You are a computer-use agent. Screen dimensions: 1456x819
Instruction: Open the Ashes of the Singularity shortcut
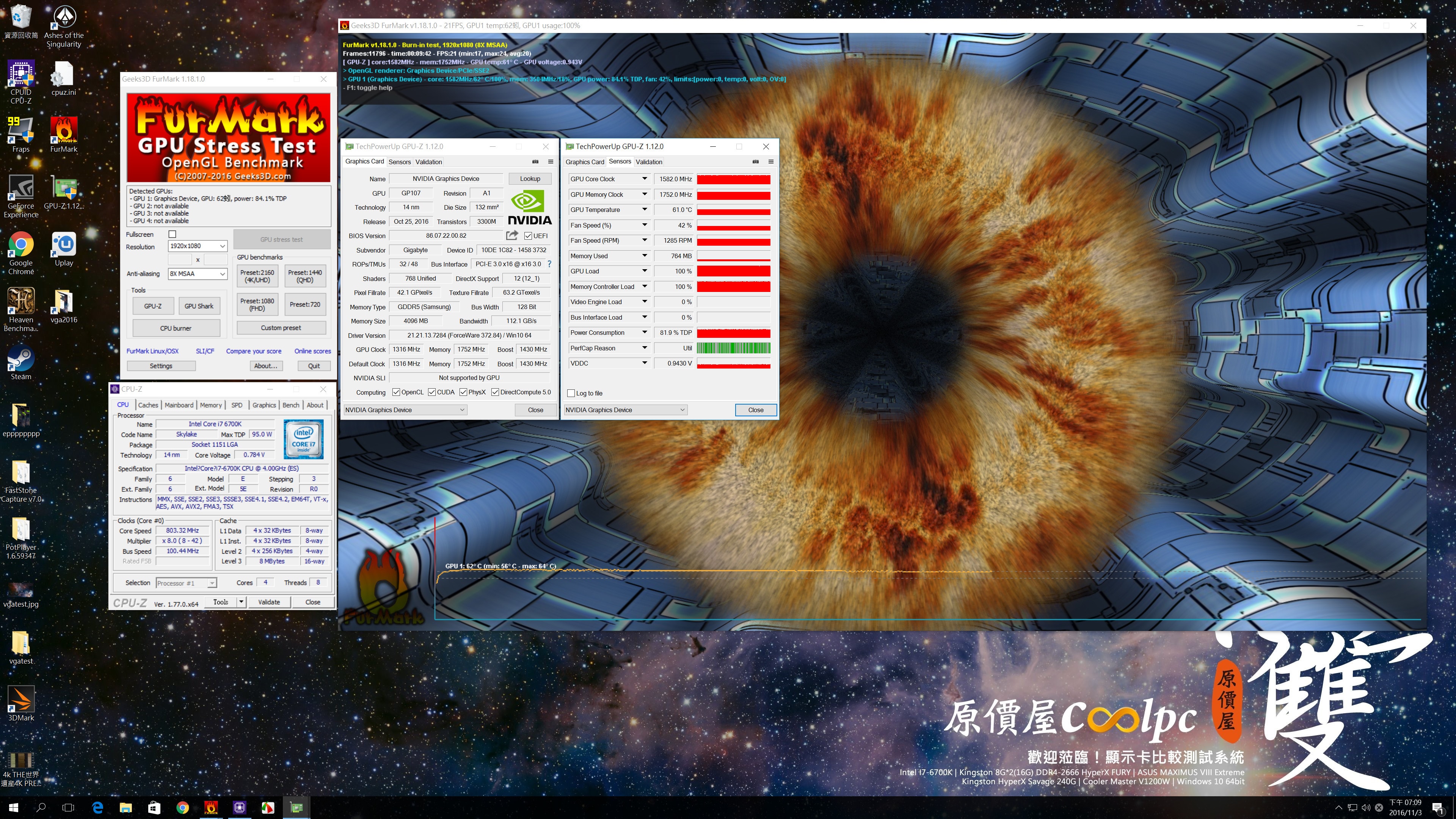click(x=64, y=26)
